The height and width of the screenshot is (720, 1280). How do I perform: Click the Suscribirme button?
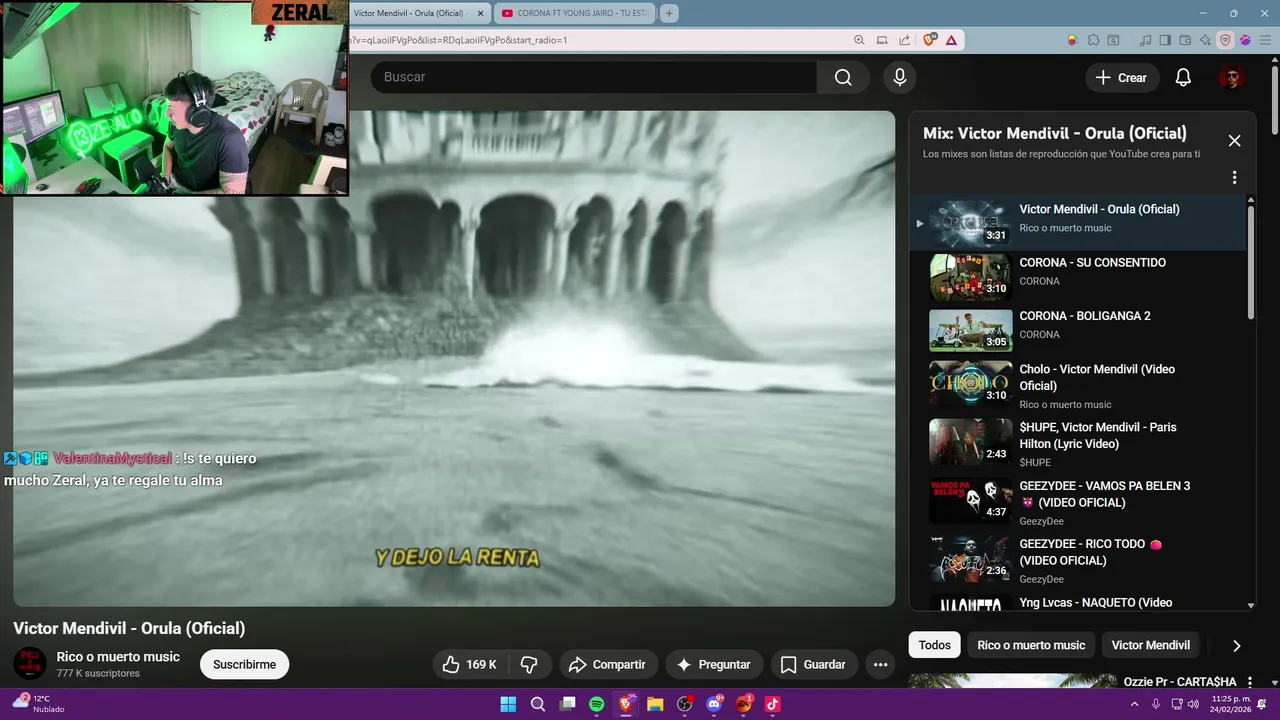[244, 664]
